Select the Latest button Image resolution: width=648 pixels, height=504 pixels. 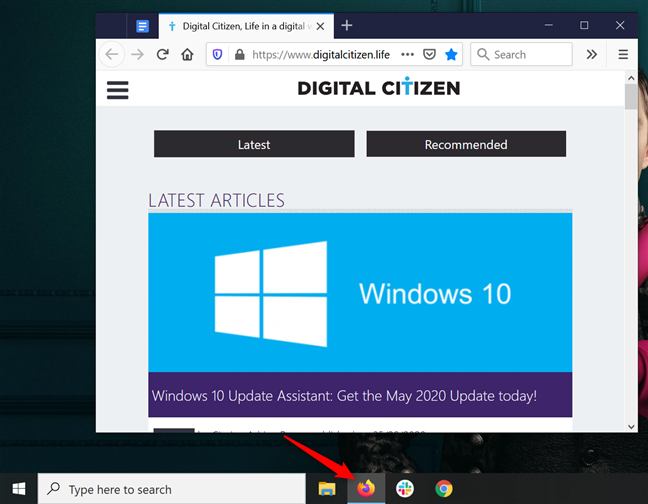(254, 144)
